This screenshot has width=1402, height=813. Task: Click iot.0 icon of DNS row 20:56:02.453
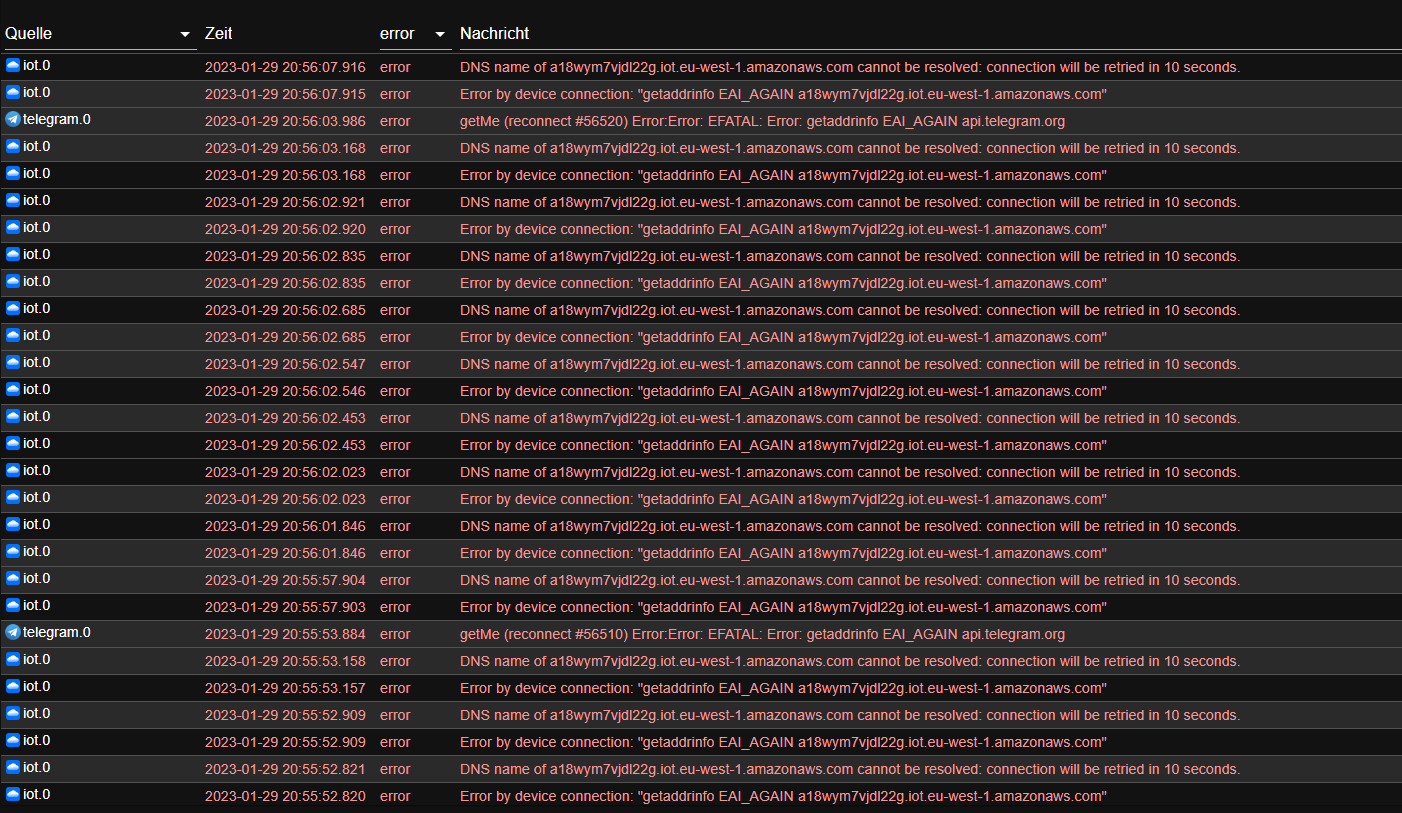pyautogui.click(x=13, y=416)
